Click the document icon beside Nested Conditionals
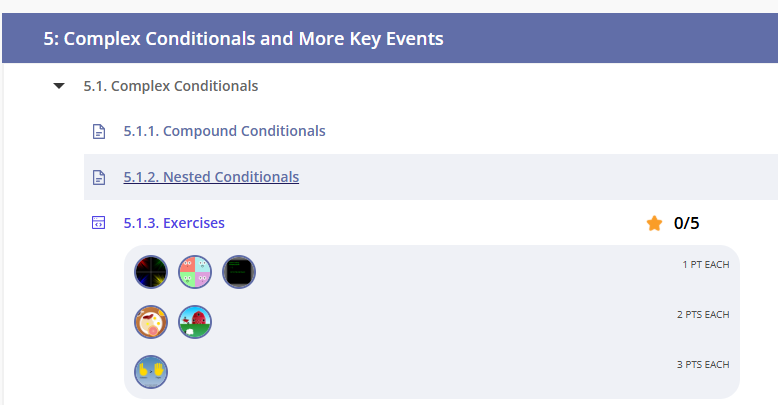 (98, 177)
